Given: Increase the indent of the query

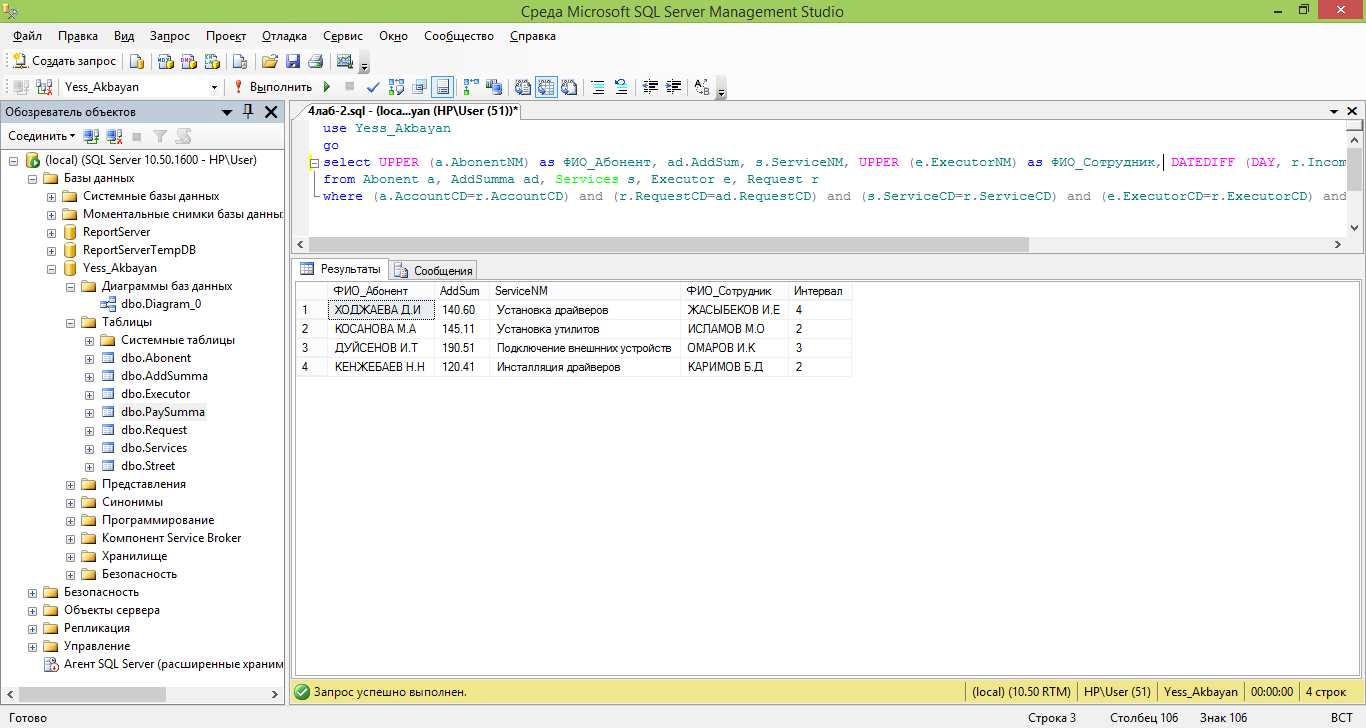Looking at the screenshot, I should point(674,87).
